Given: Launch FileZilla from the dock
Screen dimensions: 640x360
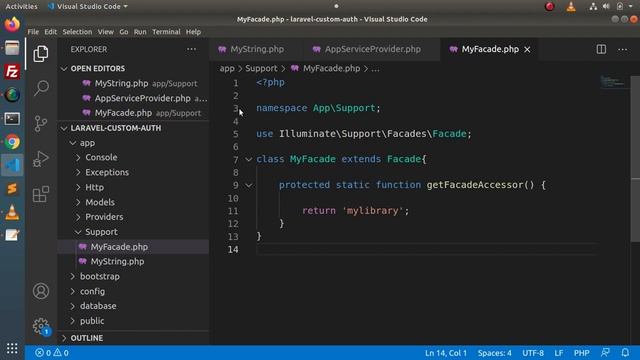Looking at the screenshot, I should point(12,72).
